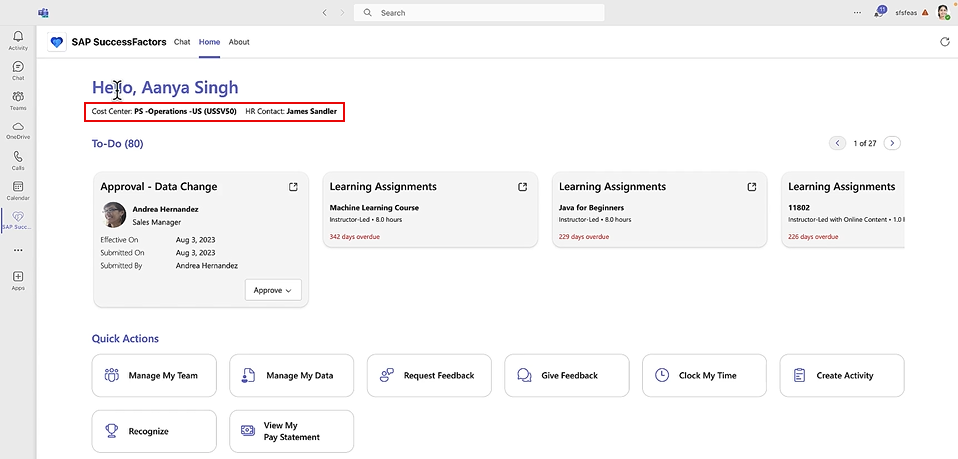Click the Give Feedback quick action
The image size is (958, 459).
(x=566, y=375)
